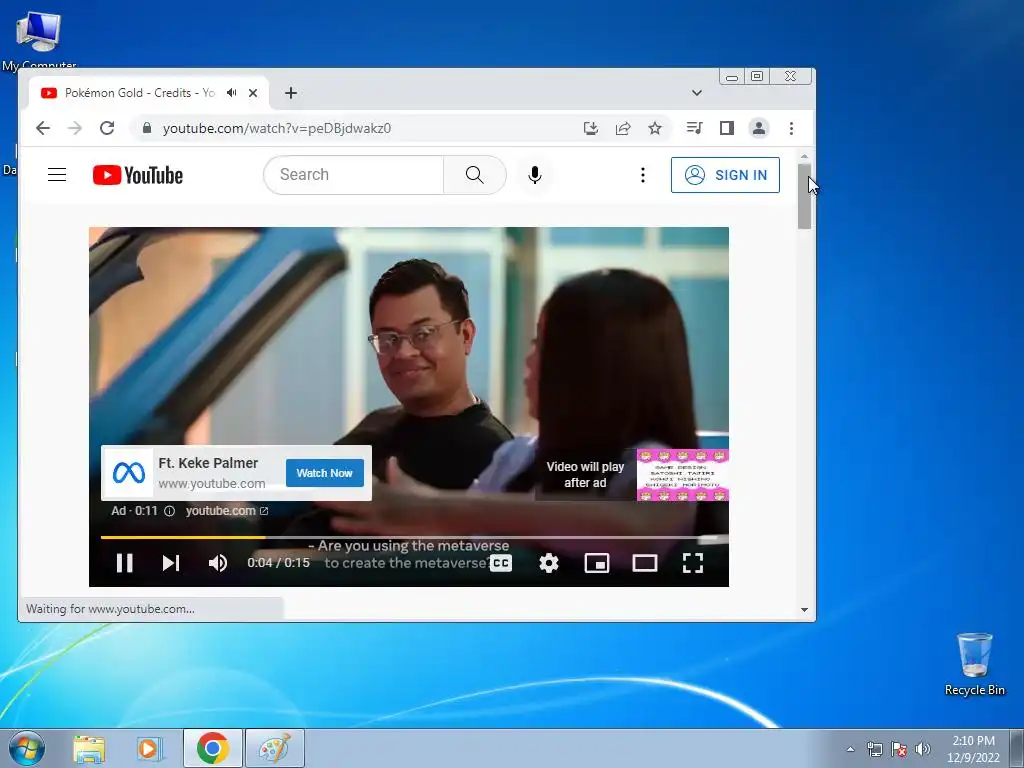Screen dimensions: 1024x768
Task: Go back in Chrome
Action: tap(43, 128)
